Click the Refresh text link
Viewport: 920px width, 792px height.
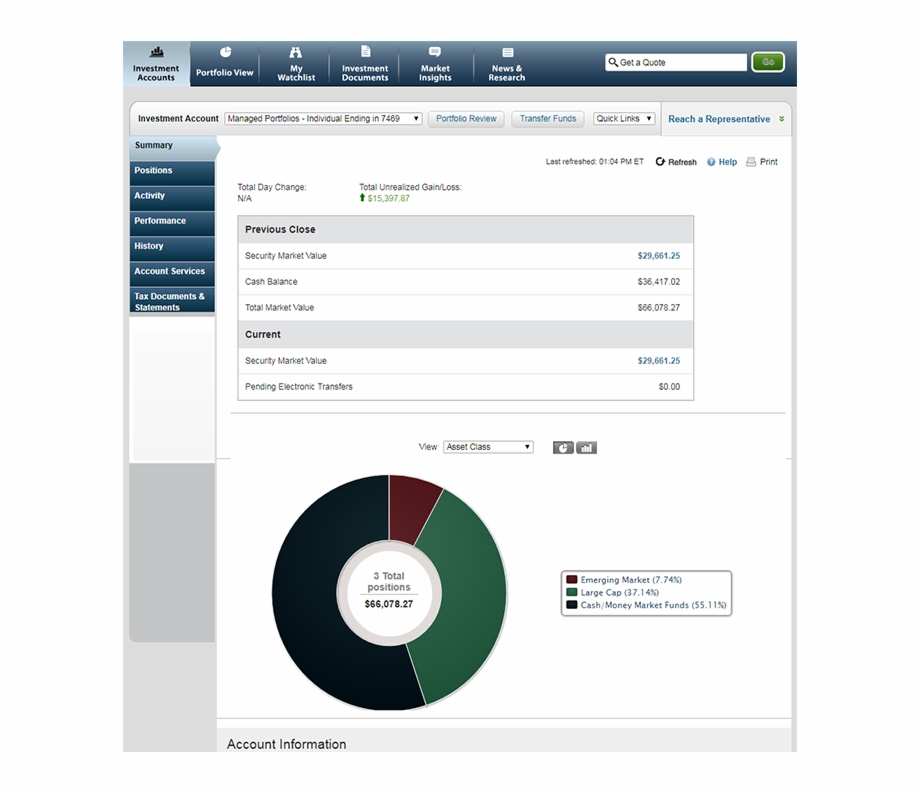pyautogui.click(x=682, y=163)
